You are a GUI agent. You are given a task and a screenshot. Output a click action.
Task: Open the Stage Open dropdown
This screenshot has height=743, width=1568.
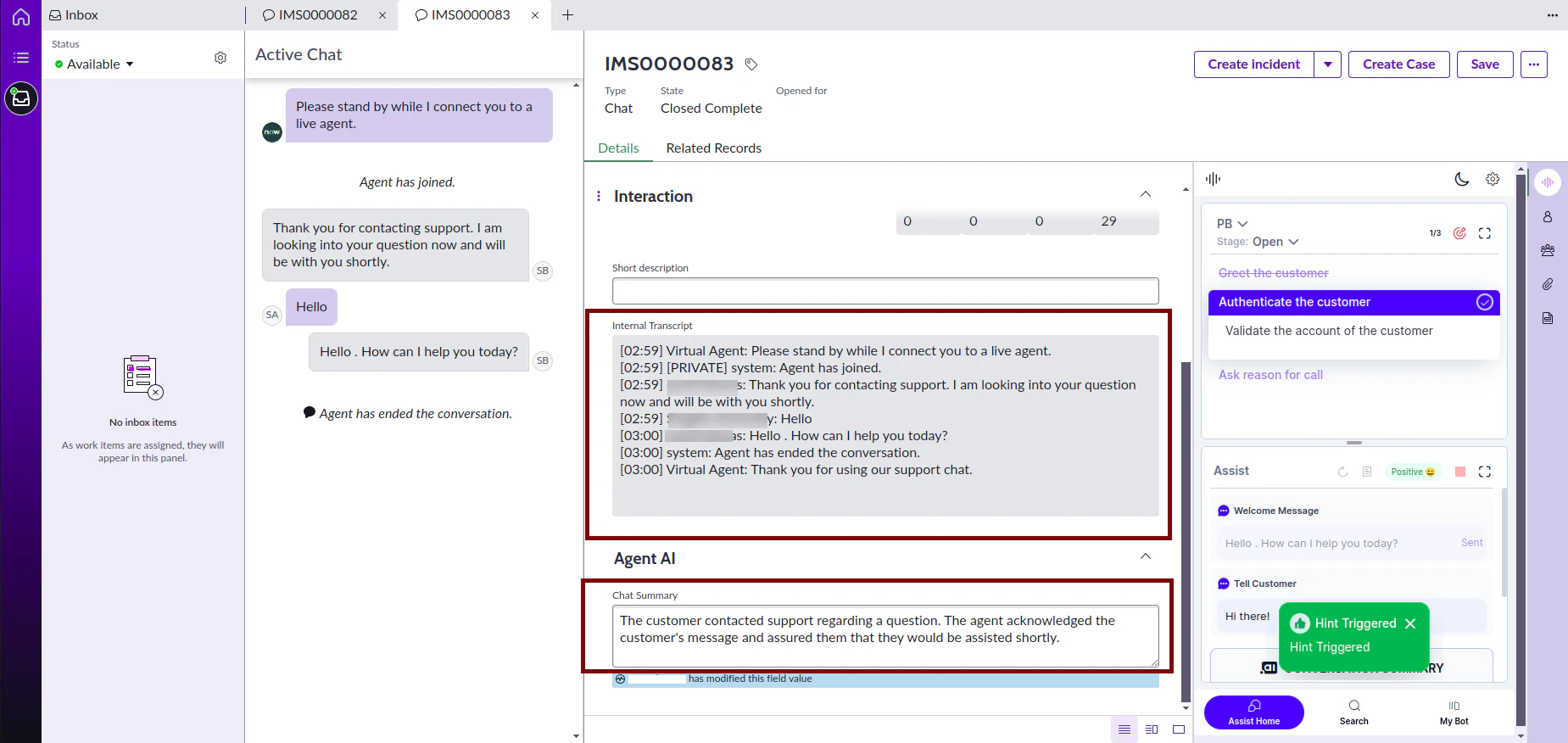pyautogui.click(x=1275, y=242)
